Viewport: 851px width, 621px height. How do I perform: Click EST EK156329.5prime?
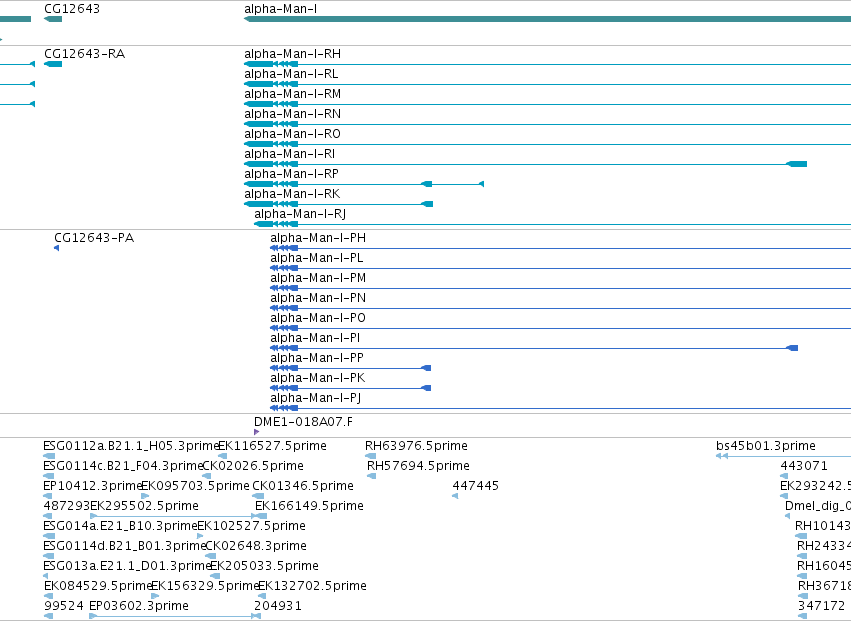pyautogui.click(x=205, y=586)
